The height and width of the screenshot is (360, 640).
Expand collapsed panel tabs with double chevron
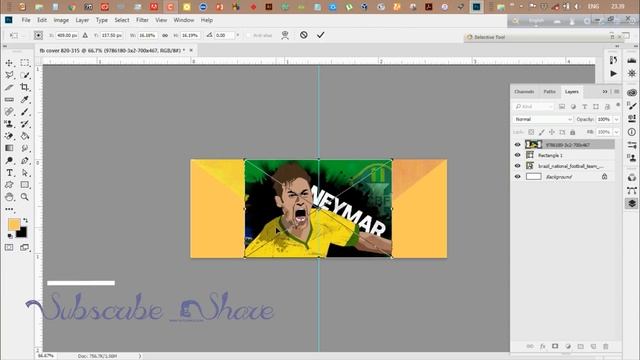[x=605, y=91]
